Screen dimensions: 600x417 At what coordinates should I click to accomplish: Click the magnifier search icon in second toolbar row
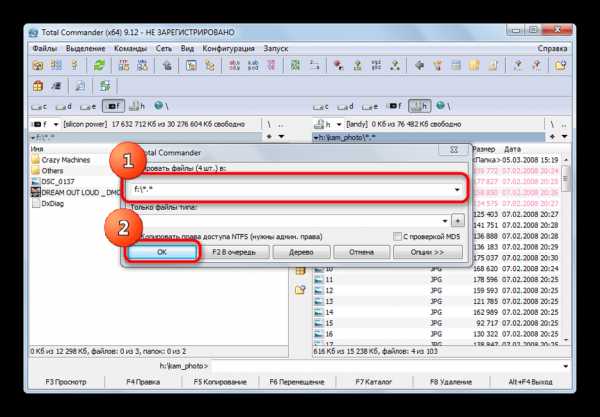tap(80, 86)
